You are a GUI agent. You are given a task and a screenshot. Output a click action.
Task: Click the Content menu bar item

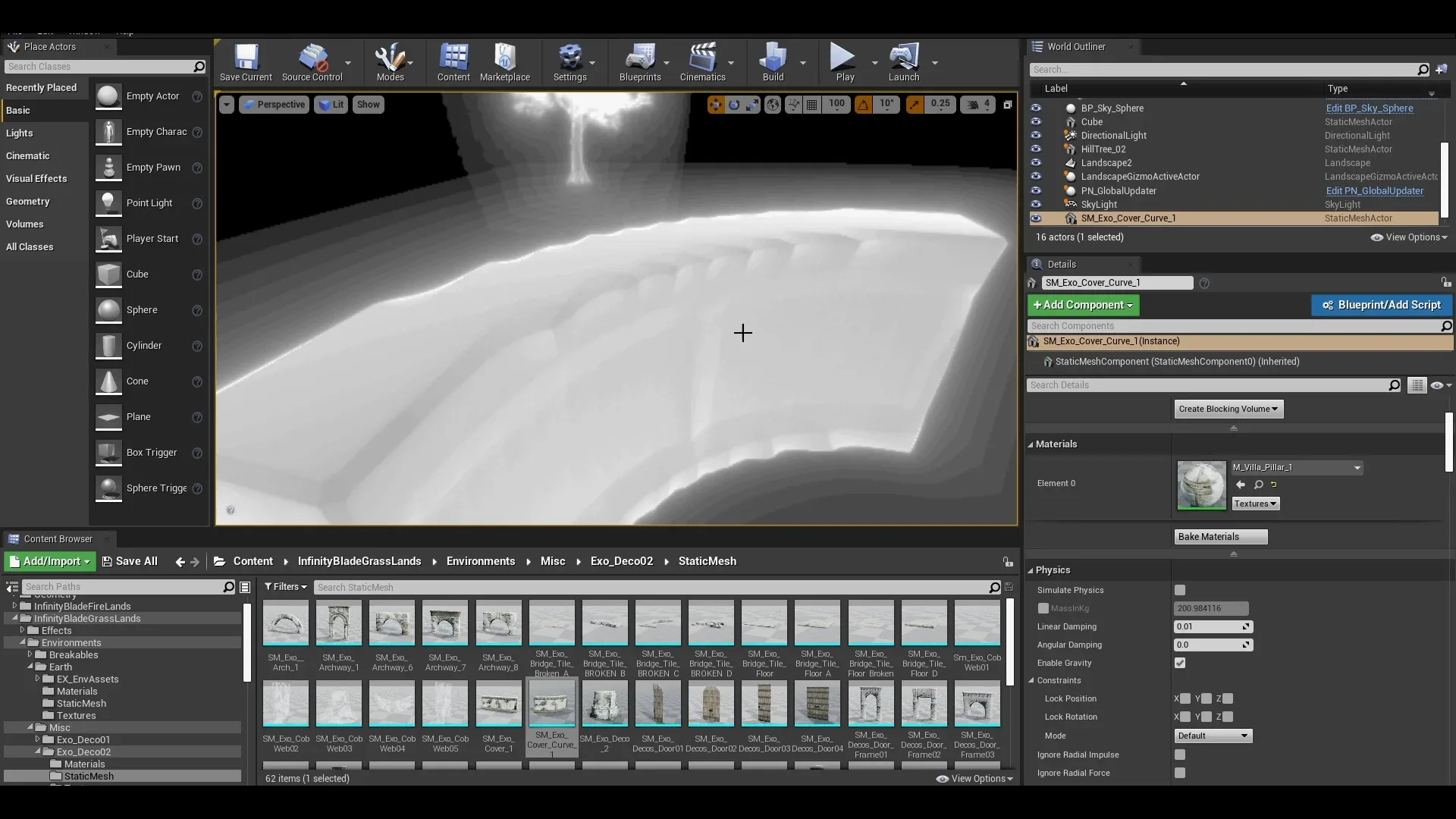point(453,63)
